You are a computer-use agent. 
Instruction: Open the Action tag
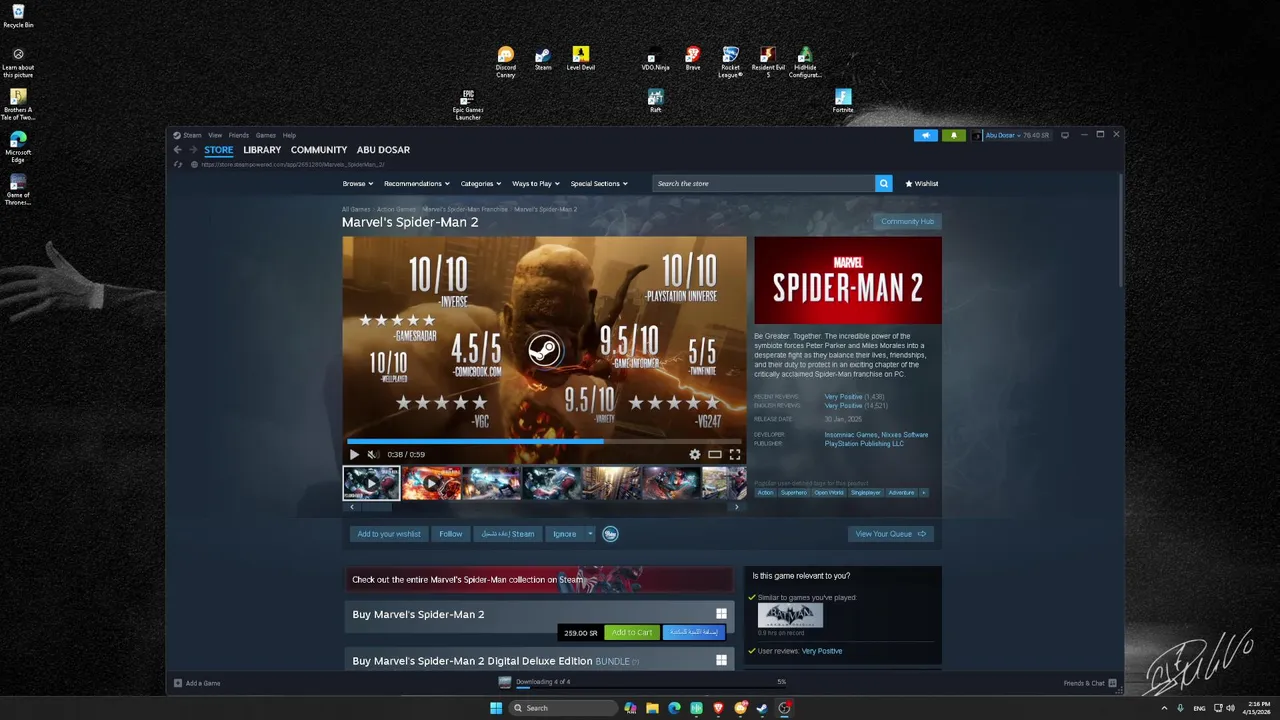tap(765, 492)
